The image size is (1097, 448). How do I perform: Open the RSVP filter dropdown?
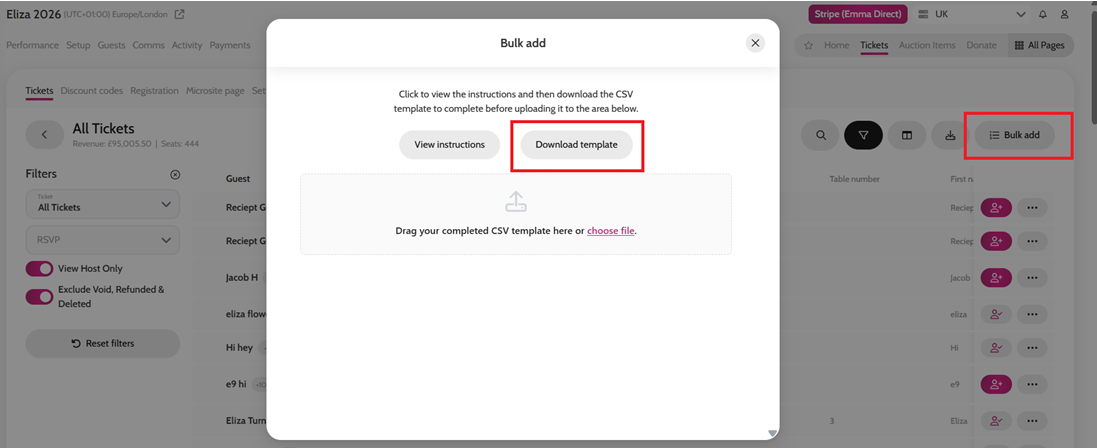103,239
